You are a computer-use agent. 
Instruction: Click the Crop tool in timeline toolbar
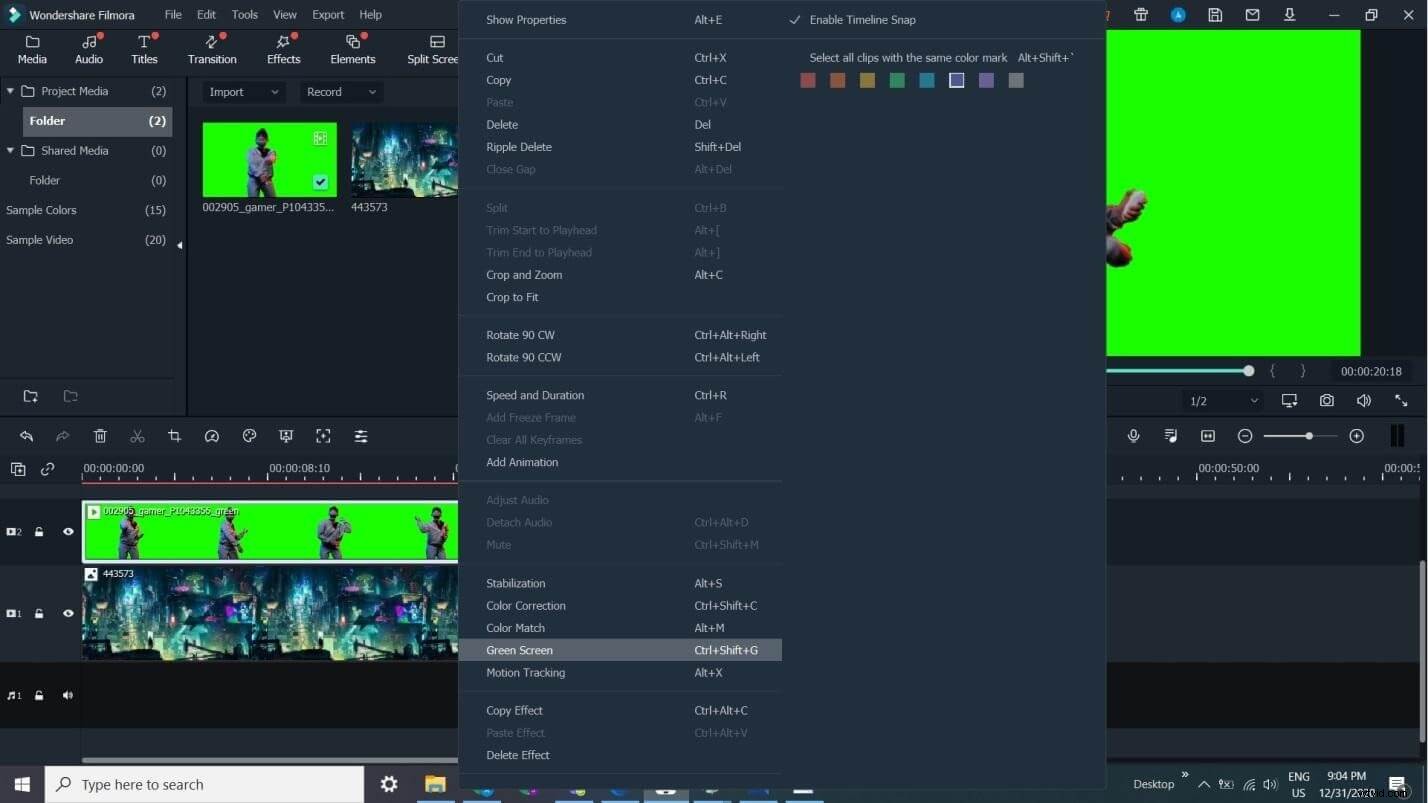coord(174,436)
